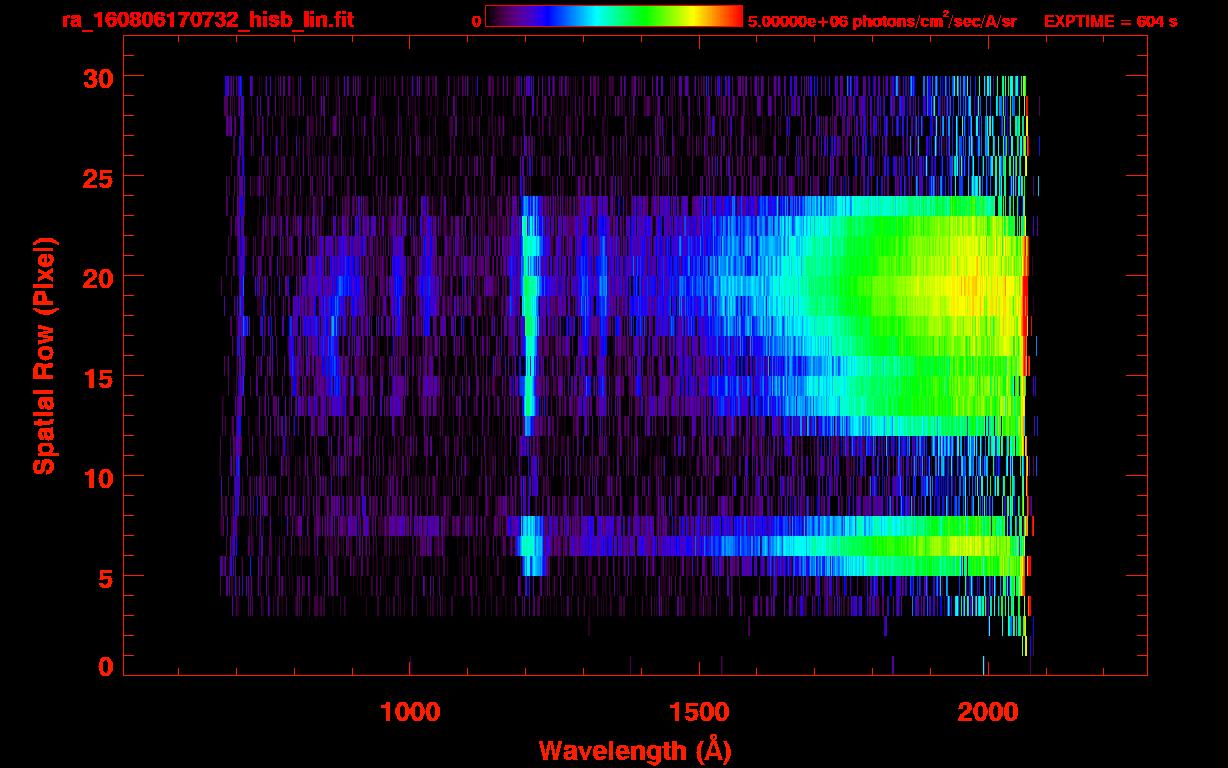The image size is (1228, 768).
Task: Click the EXPTIME = 604 s text
Action: pyautogui.click(x=1110, y=21)
